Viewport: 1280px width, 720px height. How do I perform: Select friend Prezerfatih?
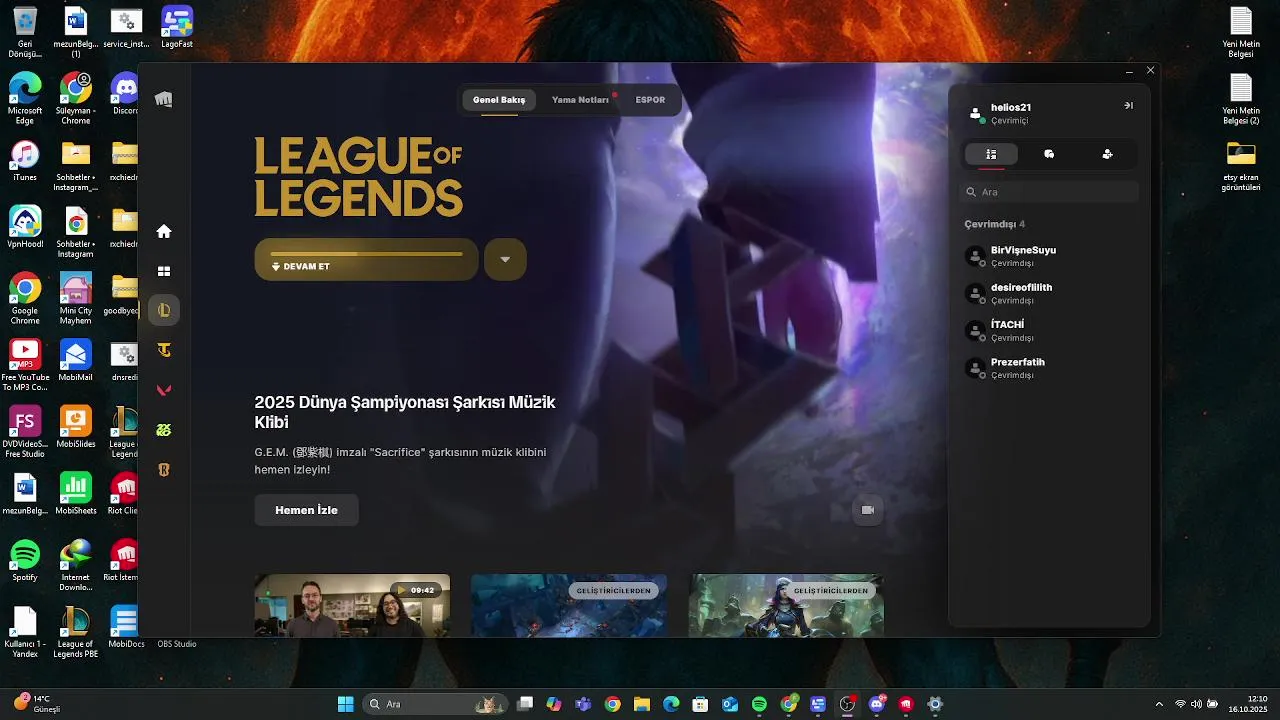[x=1049, y=367]
